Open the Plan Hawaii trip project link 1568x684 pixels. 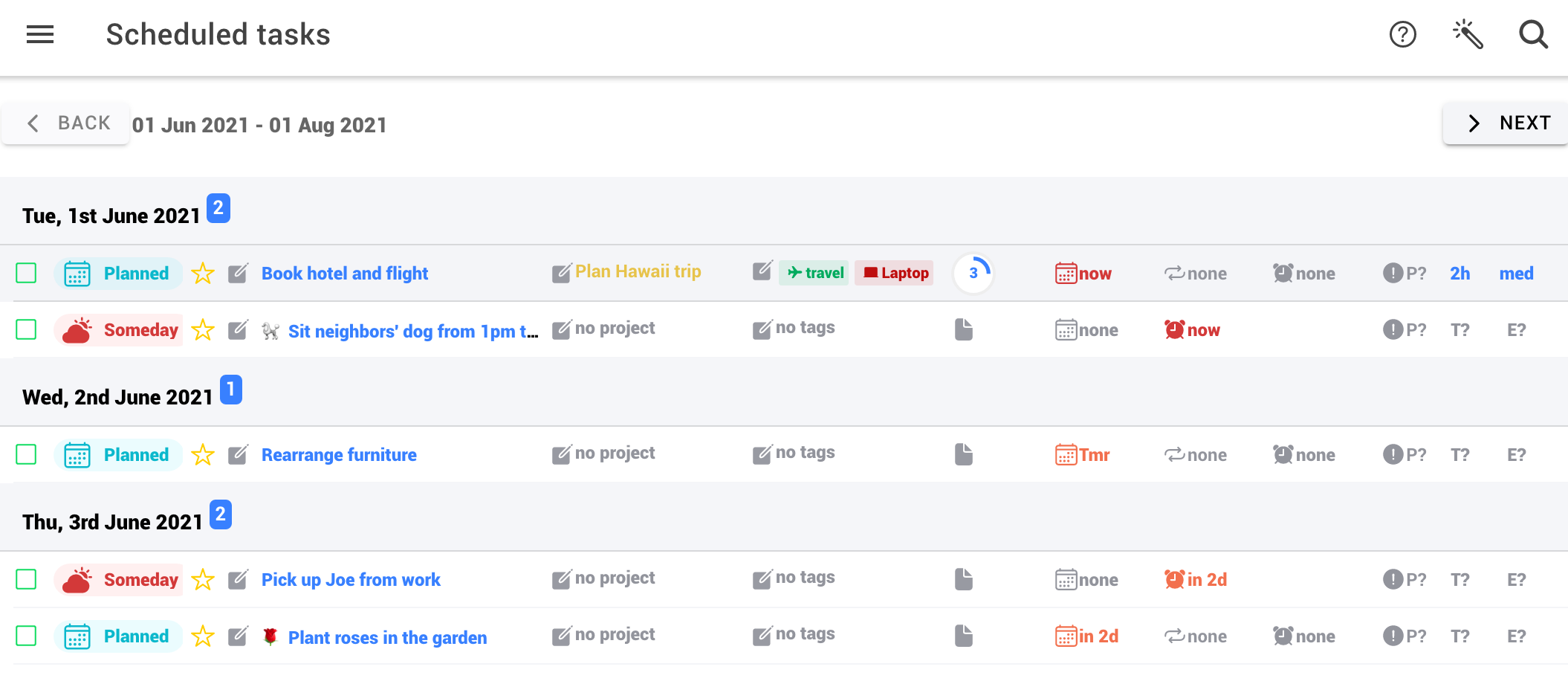tap(638, 271)
